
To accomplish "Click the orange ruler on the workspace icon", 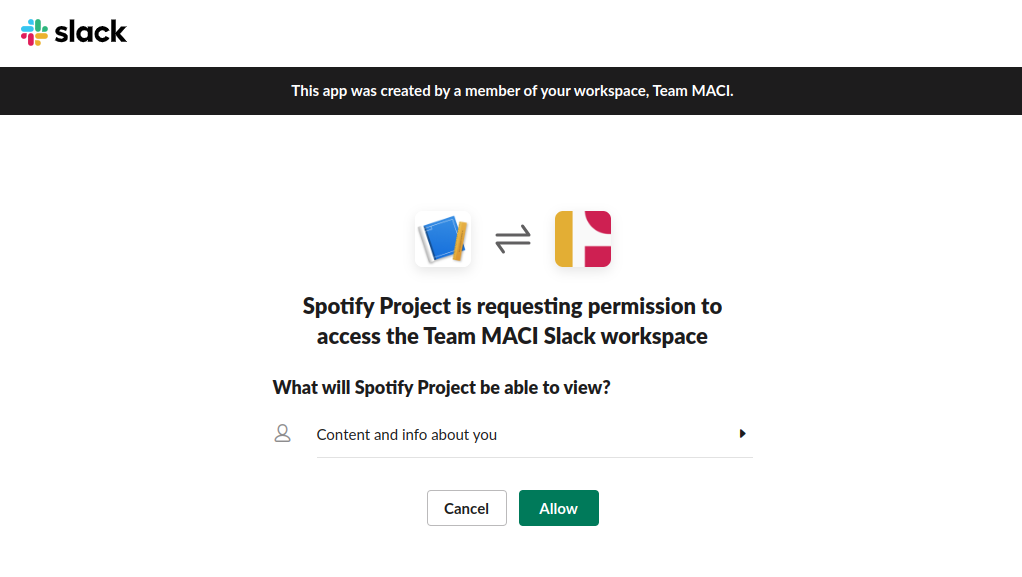I will pos(459,240).
